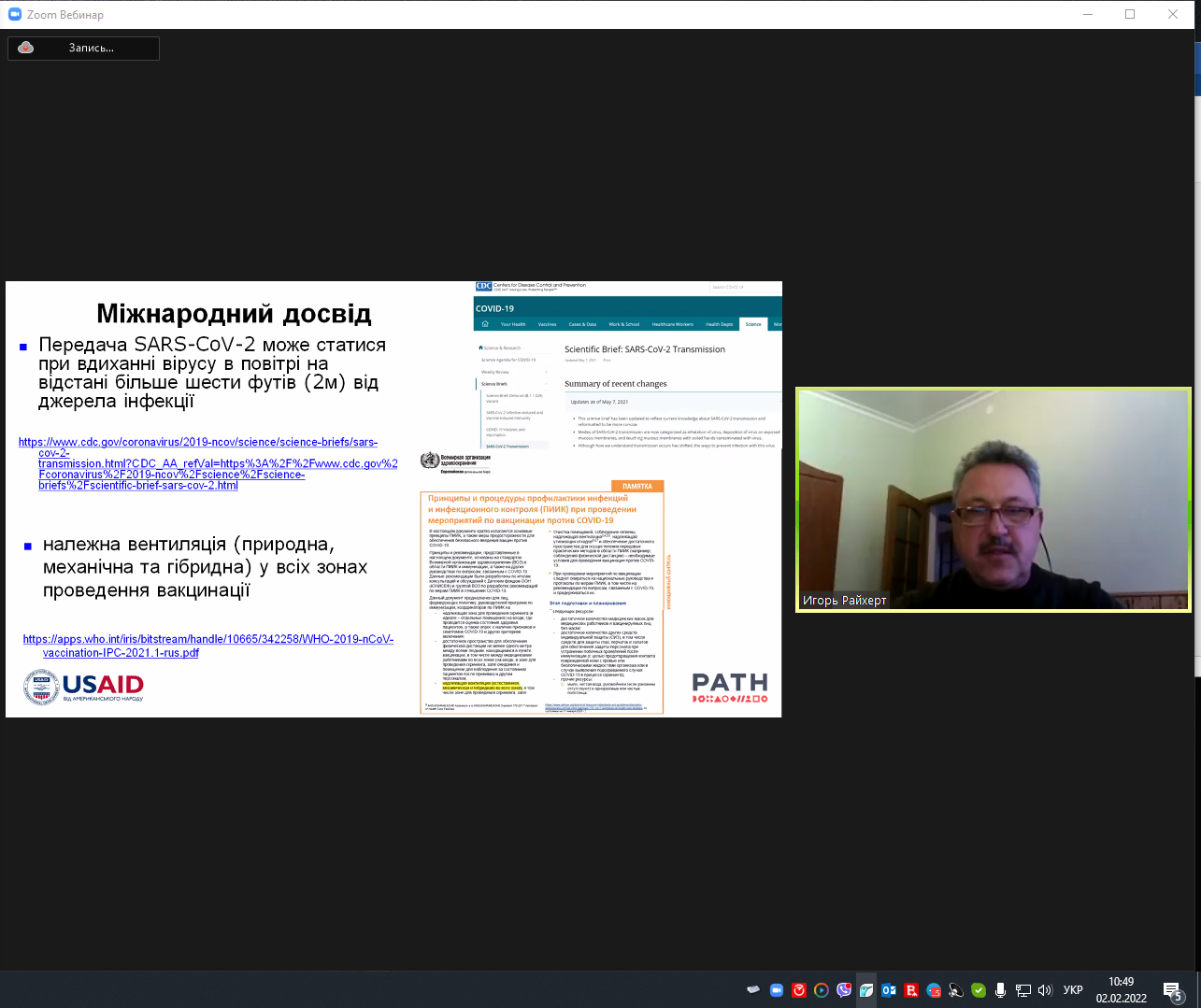Click the cloud recording indicator icon
Screen dimensions: 1201x1008
[x=26, y=48]
